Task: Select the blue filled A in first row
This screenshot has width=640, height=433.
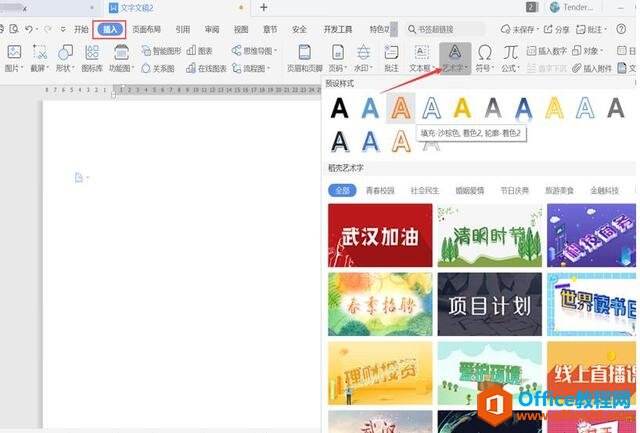Action: click(370, 108)
